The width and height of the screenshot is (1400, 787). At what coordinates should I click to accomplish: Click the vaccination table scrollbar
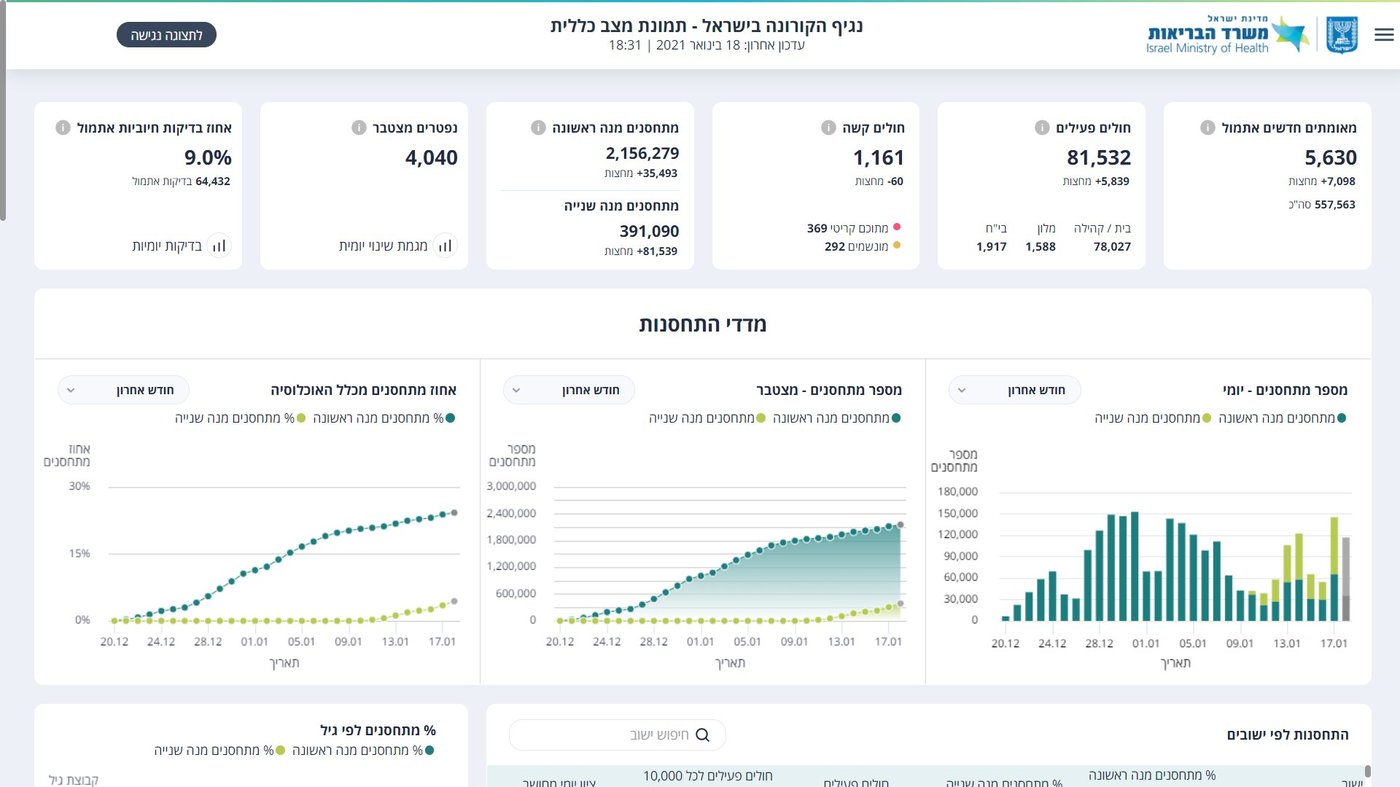click(1368, 770)
